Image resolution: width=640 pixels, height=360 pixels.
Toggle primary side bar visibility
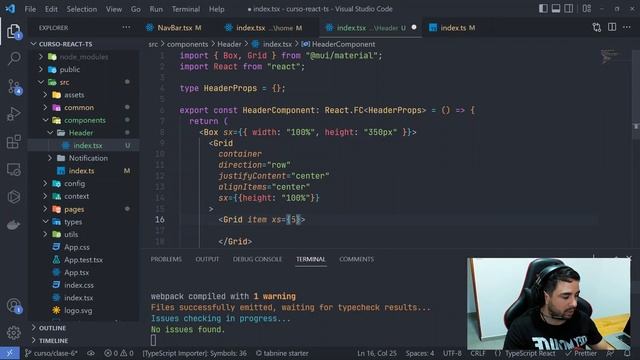coord(543,9)
